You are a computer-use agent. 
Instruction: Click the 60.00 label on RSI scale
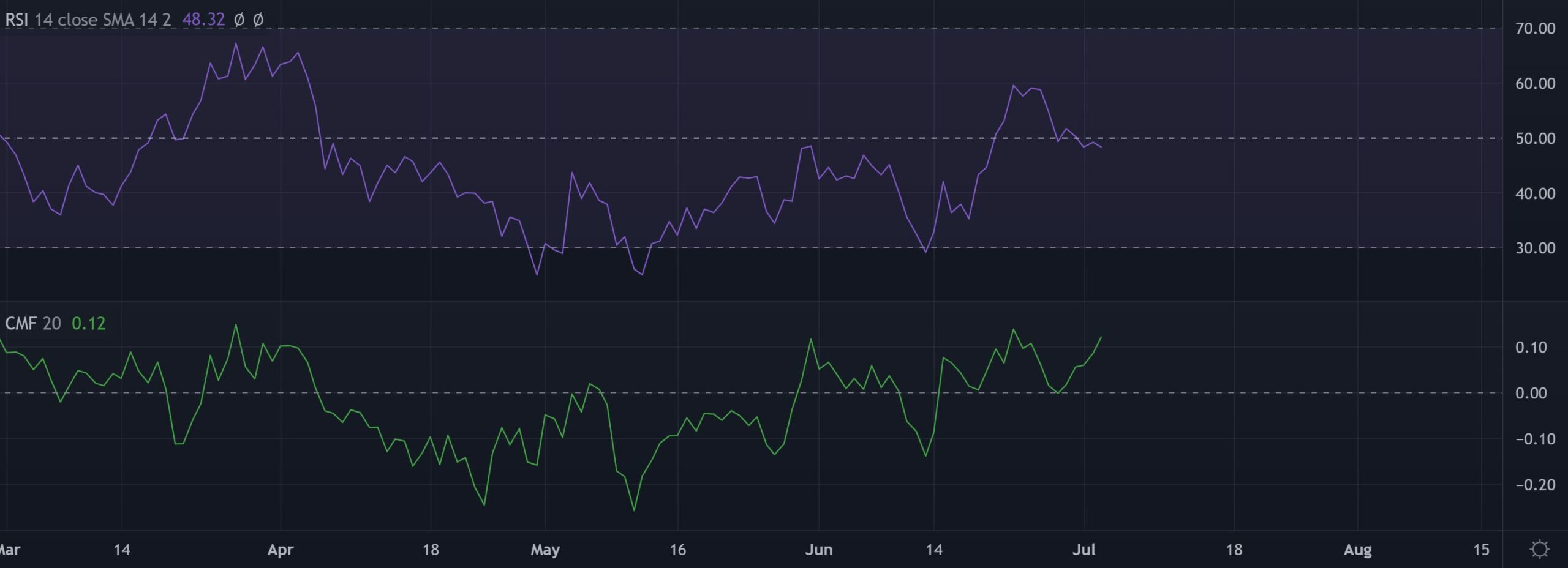(1535, 84)
